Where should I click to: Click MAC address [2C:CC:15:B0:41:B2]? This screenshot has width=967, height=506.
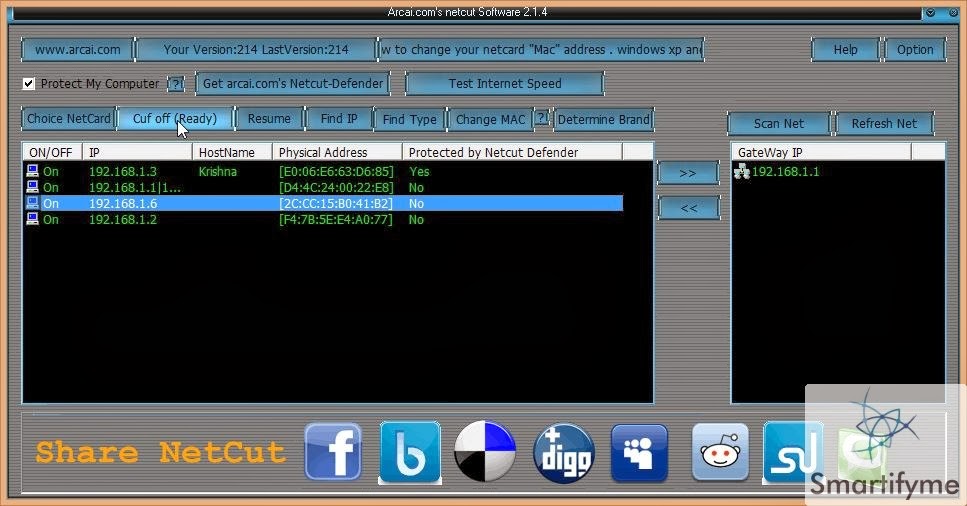click(x=335, y=204)
